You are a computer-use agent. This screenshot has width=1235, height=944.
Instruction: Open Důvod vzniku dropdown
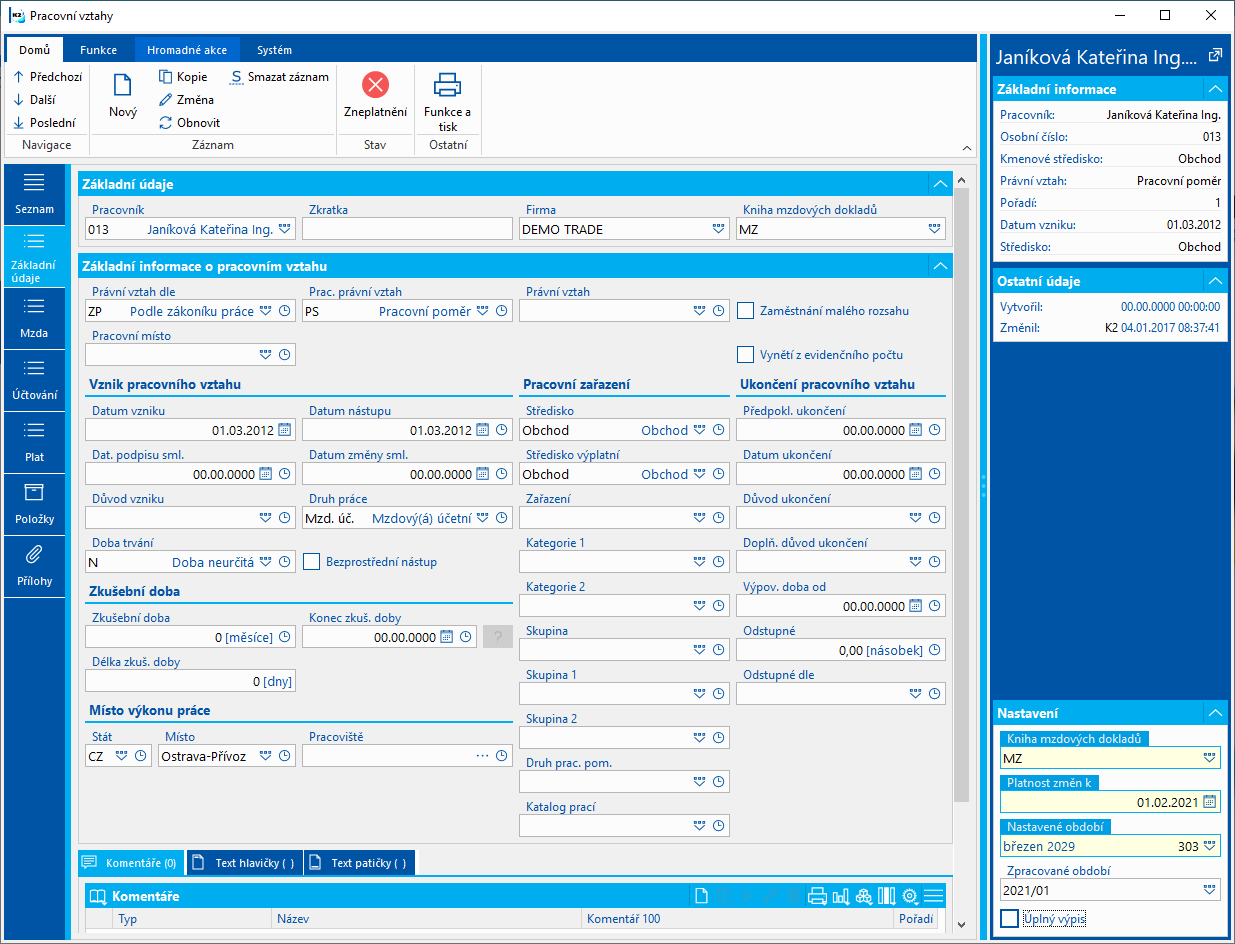click(265, 518)
